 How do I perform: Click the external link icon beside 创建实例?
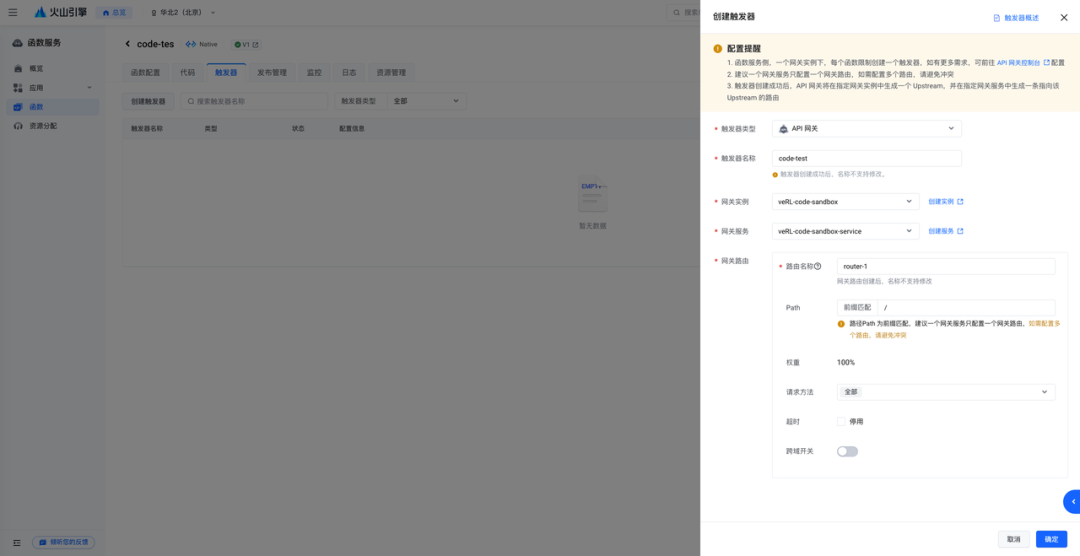pos(960,202)
